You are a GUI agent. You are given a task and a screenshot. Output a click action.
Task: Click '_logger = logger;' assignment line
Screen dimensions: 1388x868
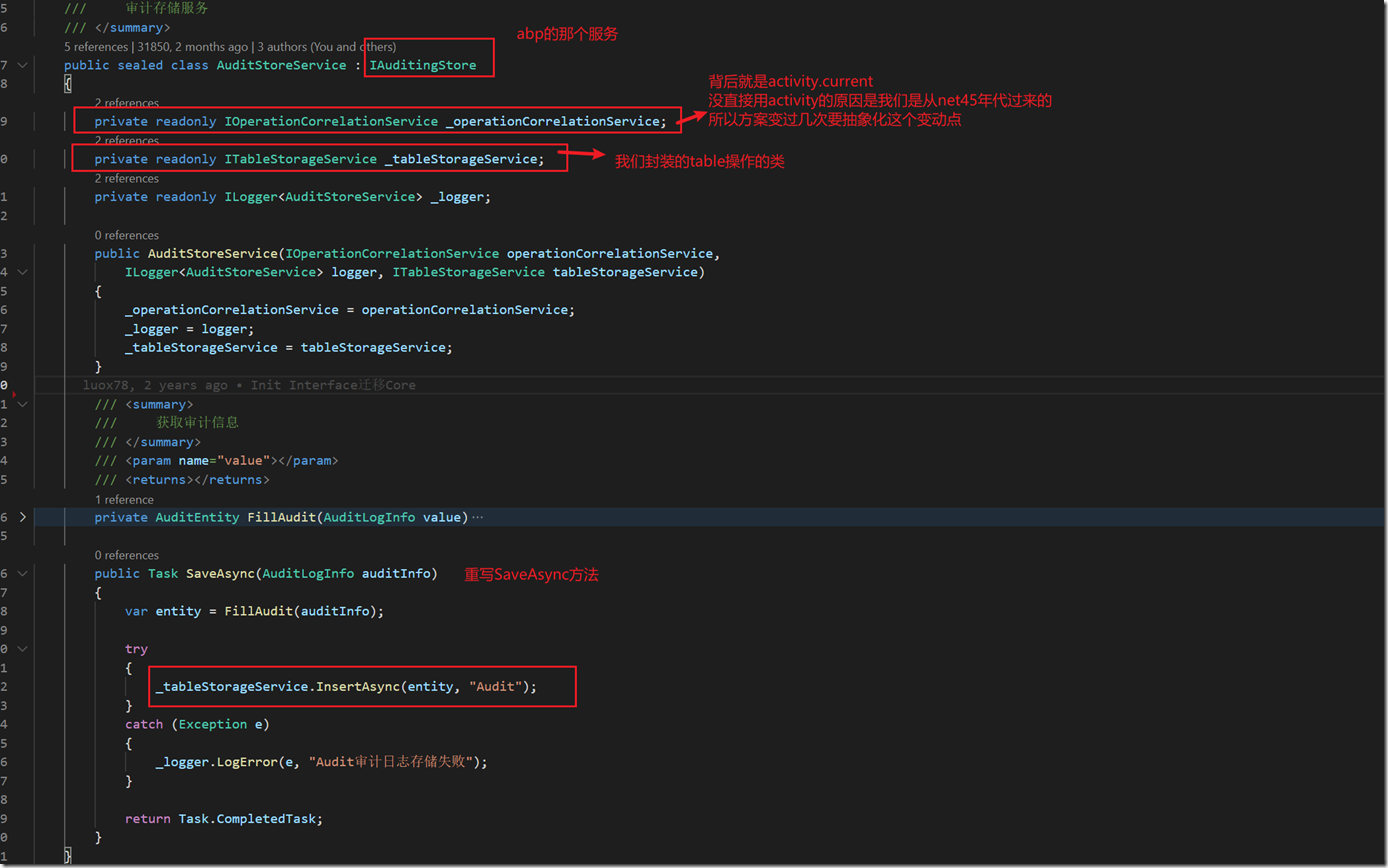click(190, 329)
